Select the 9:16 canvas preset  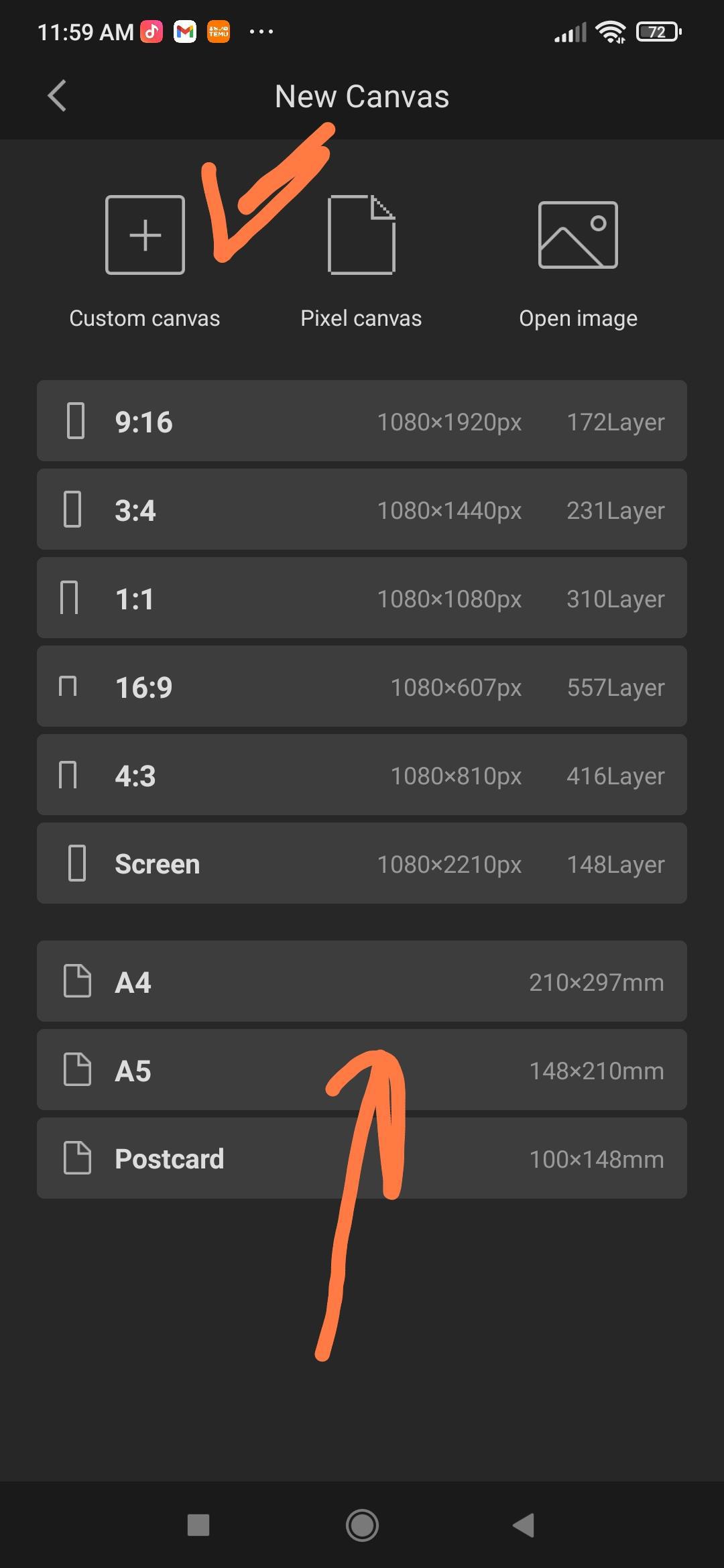[362, 421]
